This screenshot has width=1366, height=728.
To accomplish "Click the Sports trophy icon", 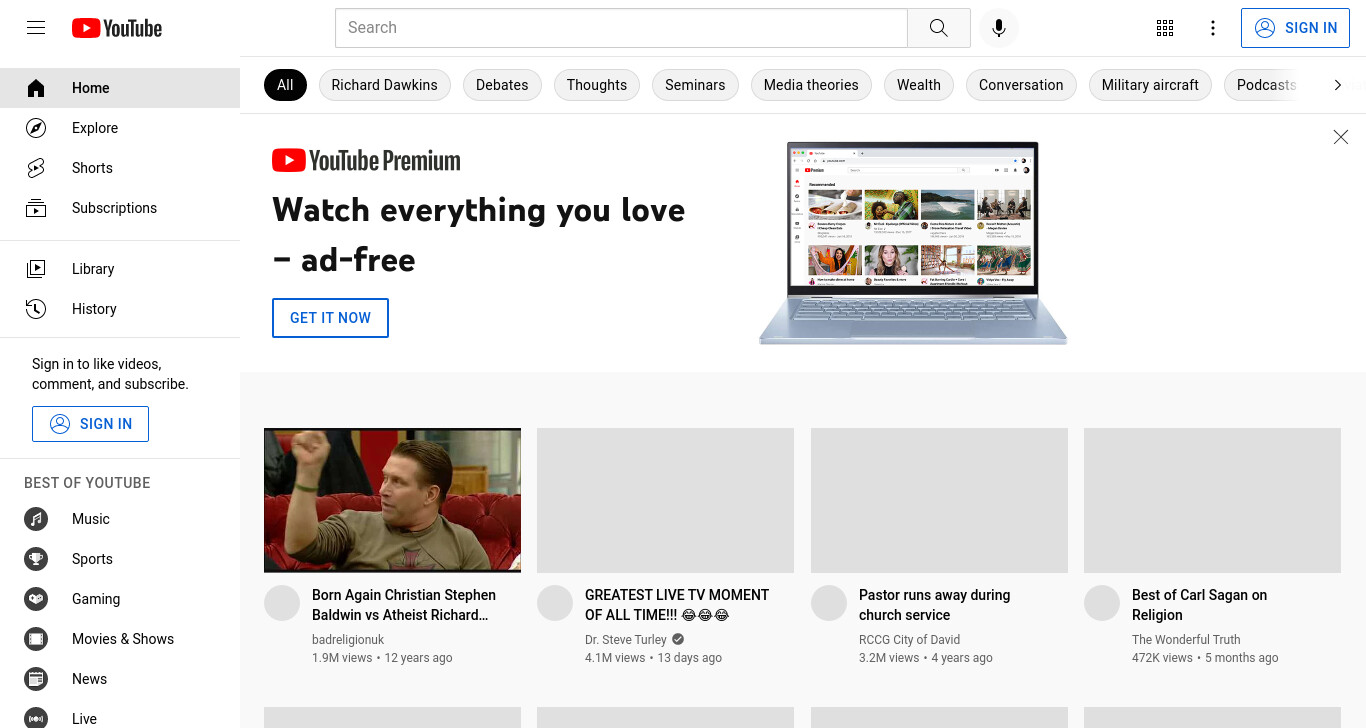I will pyautogui.click(x=36, y=559).
